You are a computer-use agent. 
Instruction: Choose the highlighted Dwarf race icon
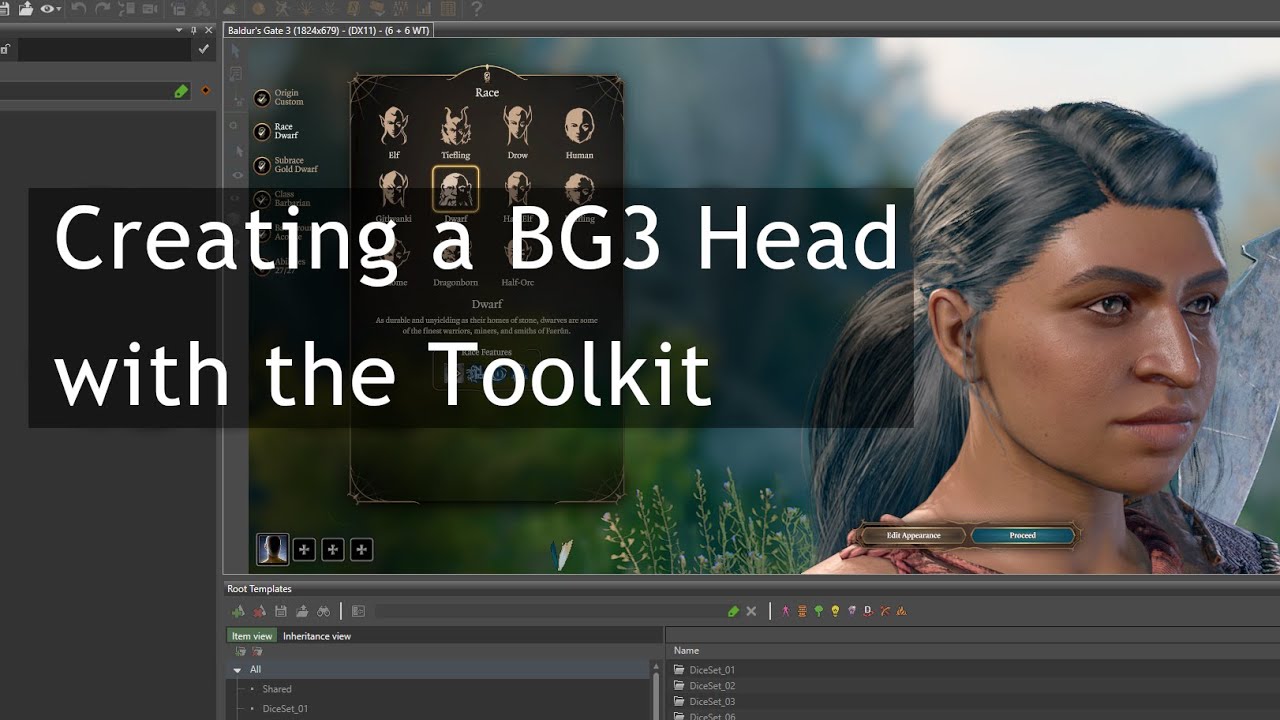(x=456, y=189)
